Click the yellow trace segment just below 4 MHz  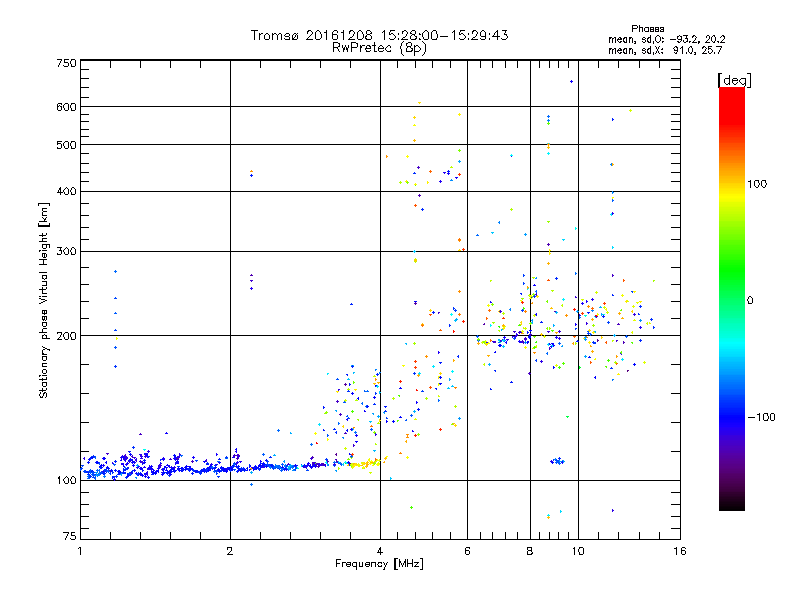tap(364, 464)
